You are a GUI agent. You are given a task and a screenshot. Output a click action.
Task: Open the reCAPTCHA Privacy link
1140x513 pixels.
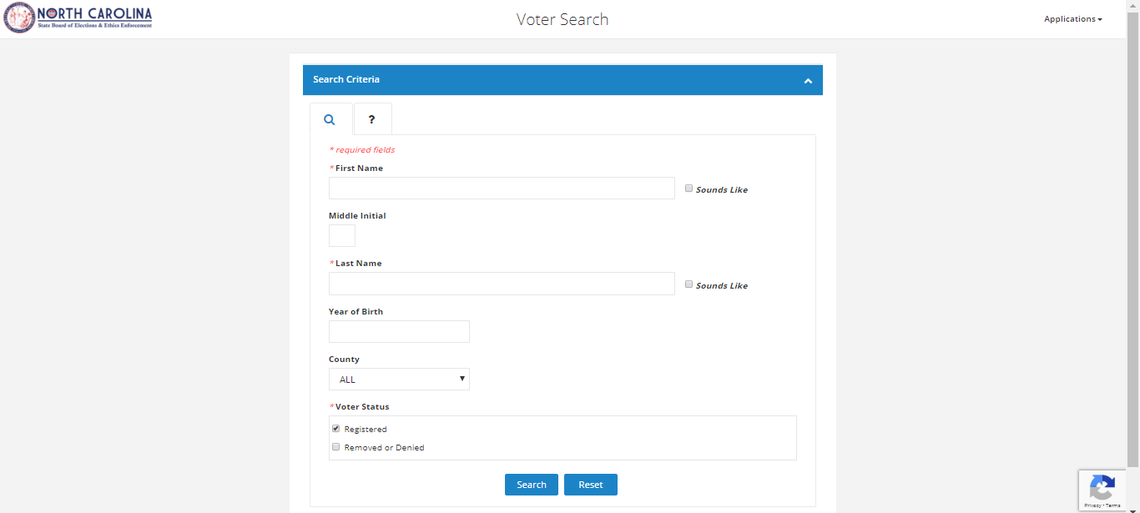[x=1090, y=506]
